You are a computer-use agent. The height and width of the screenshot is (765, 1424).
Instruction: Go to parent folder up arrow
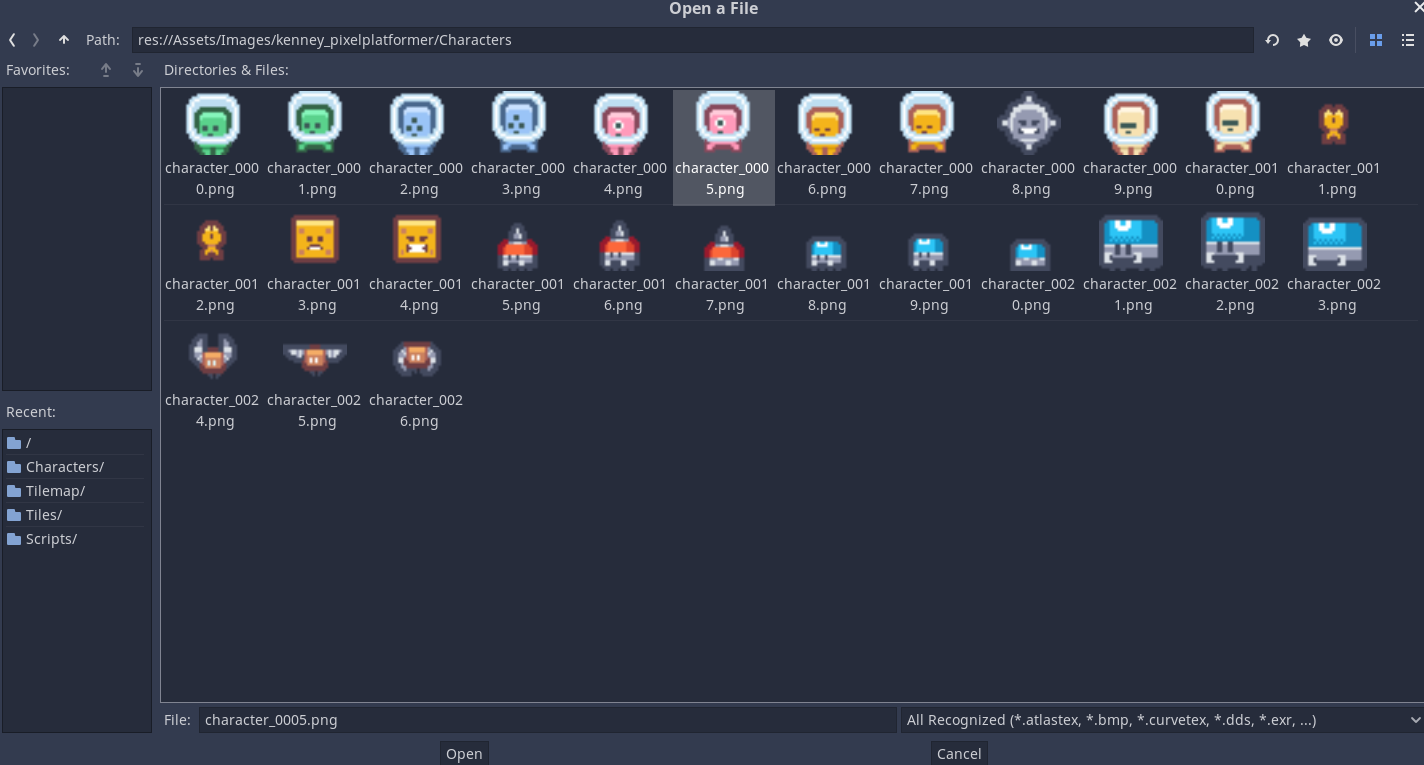coord(64,40)
